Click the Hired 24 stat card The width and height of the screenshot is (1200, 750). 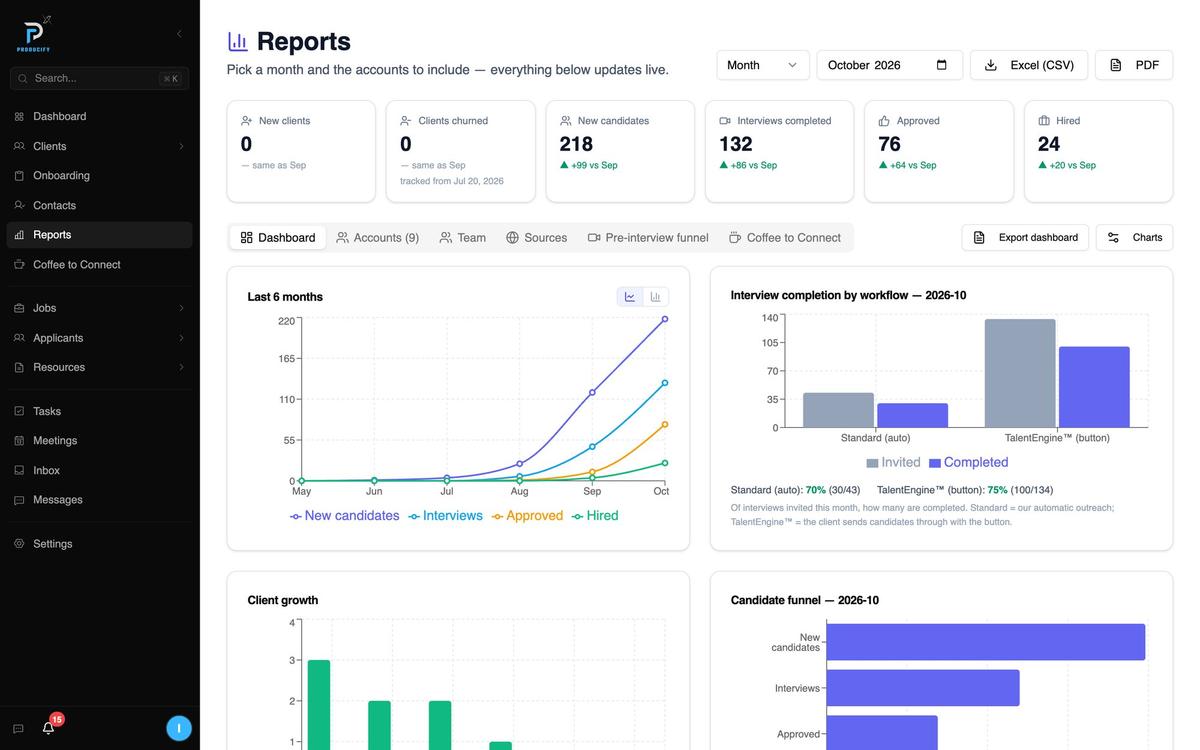[x=1099, y=151]
